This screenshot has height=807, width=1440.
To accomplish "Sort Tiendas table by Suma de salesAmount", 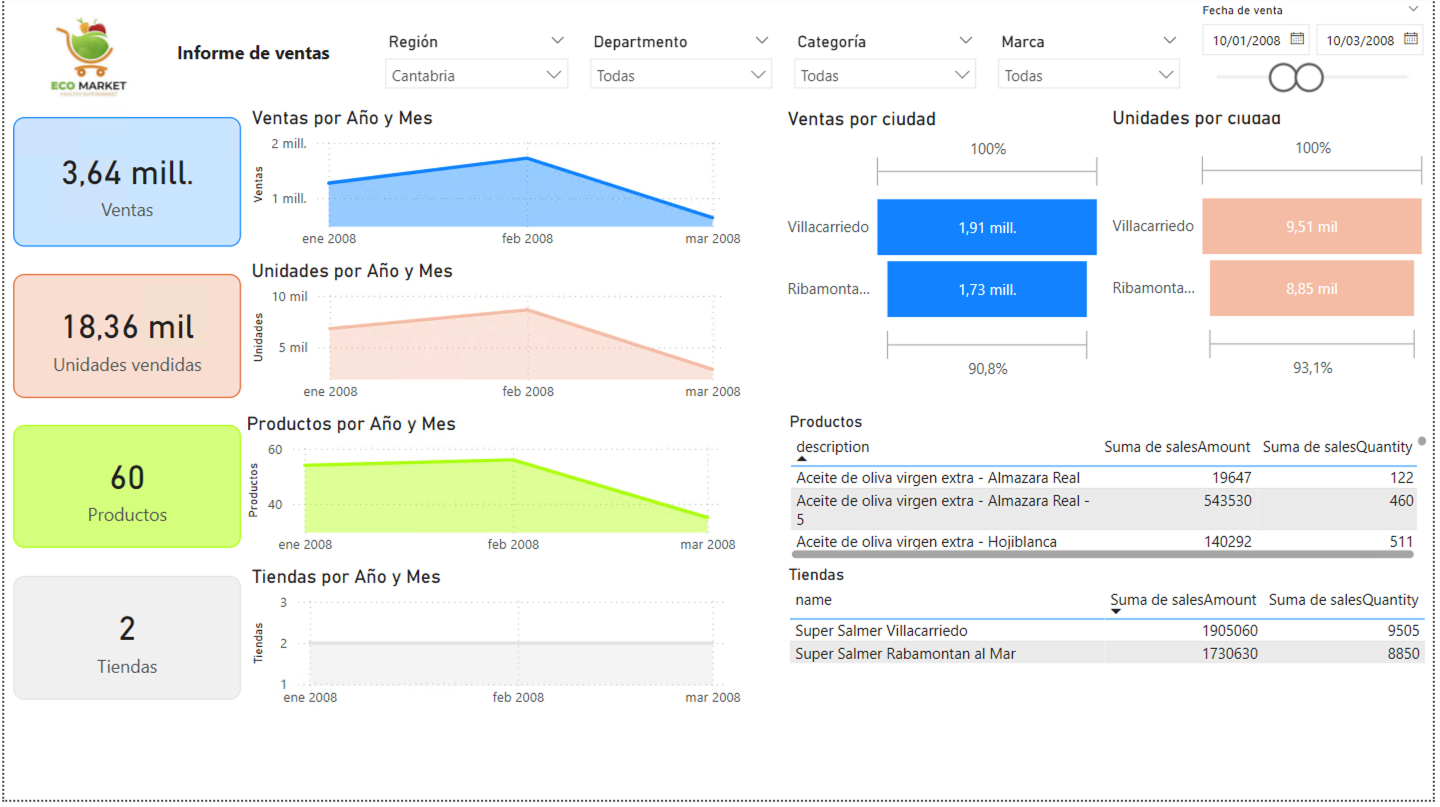I will click(x=1183, y=600).
